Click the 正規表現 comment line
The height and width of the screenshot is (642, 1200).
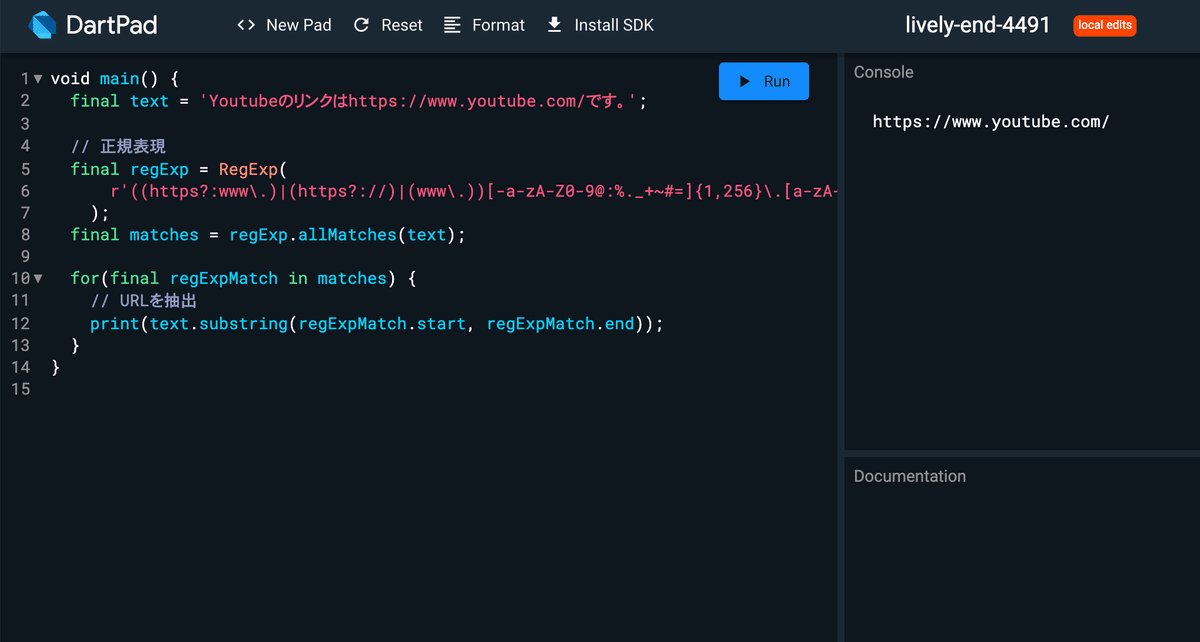tap(118, 146)
